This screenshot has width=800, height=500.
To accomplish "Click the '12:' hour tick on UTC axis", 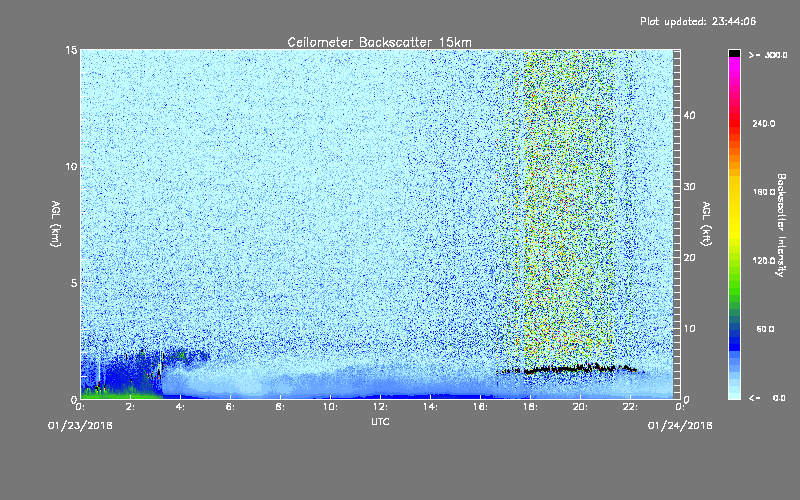I will tap(380, 407).
